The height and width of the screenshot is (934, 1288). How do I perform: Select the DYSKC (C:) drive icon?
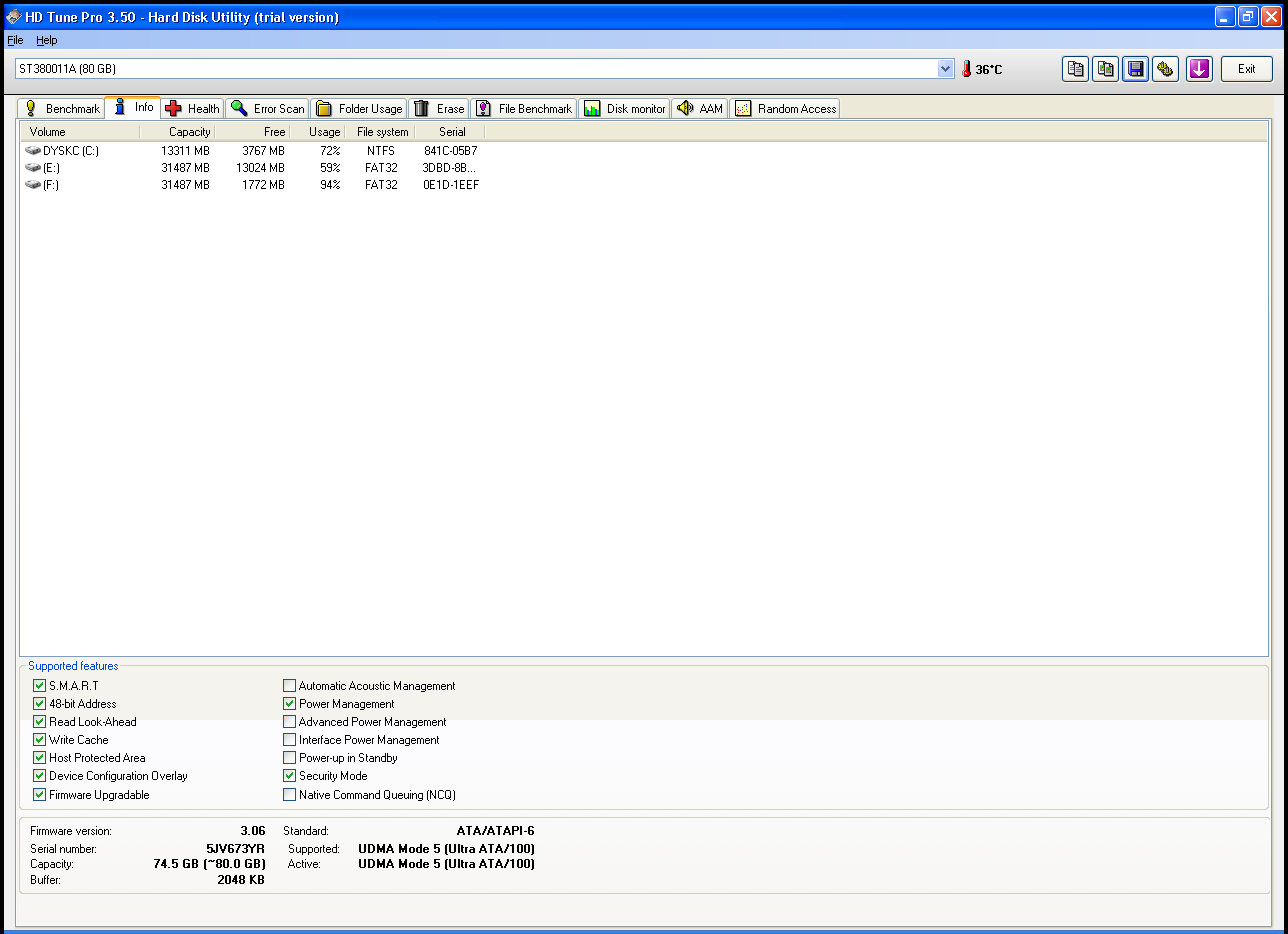pos(33,151)
